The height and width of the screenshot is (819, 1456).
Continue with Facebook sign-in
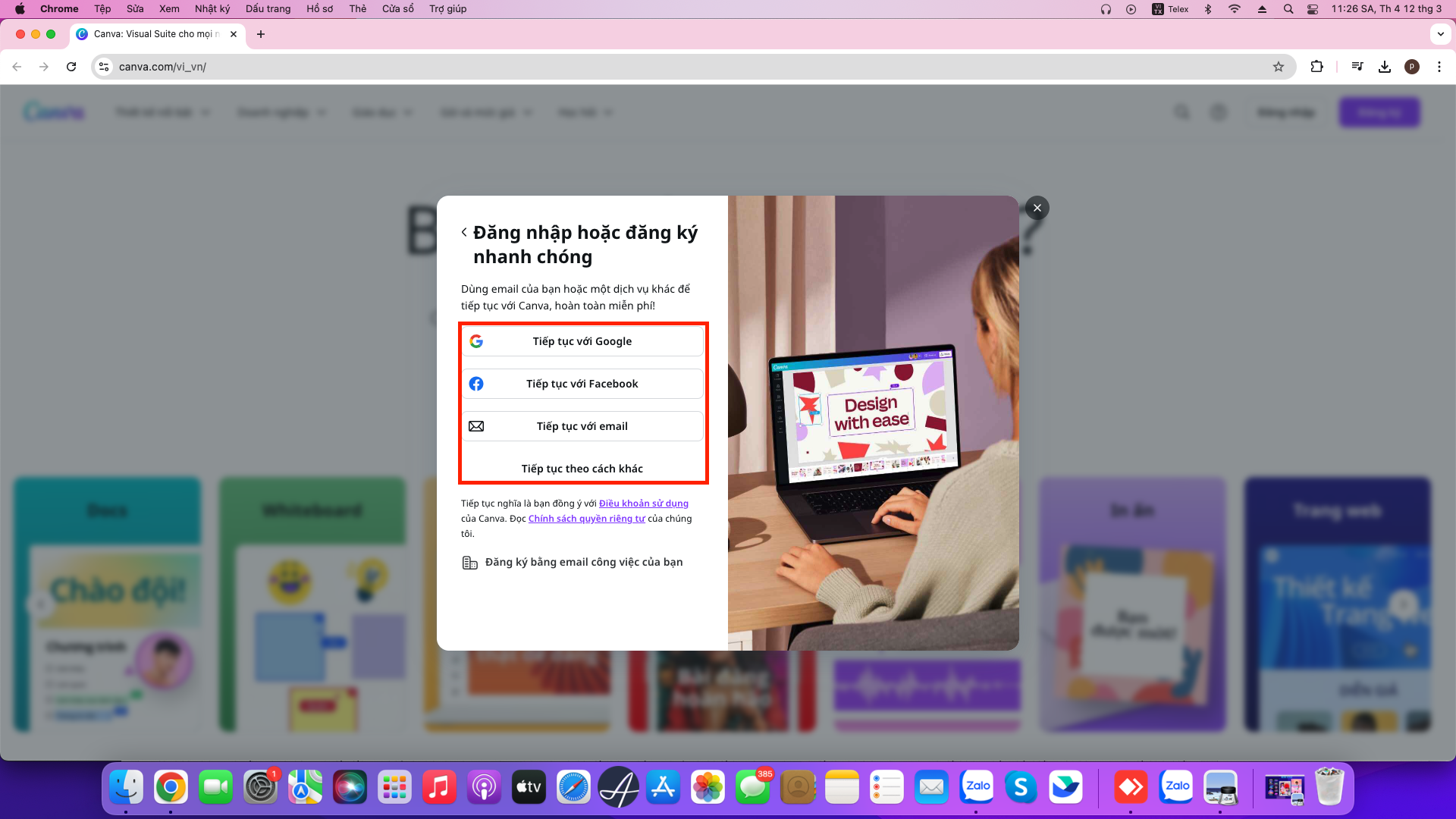click(x=582, y=384)
